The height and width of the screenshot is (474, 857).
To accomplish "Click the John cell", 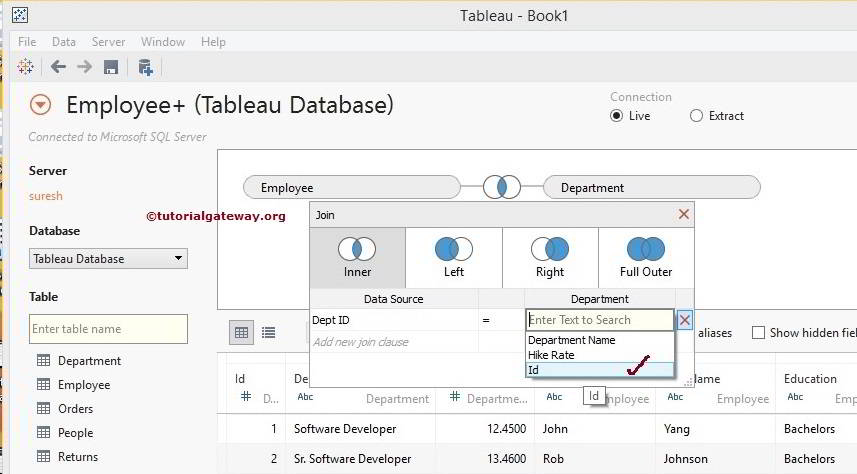I will click(555, 429).
